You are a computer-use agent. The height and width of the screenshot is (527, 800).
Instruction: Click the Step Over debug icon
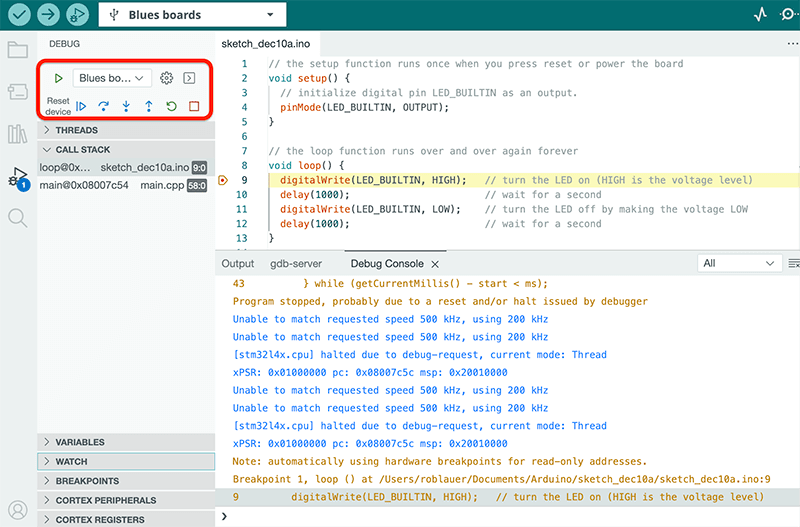(x=104, y=106)
